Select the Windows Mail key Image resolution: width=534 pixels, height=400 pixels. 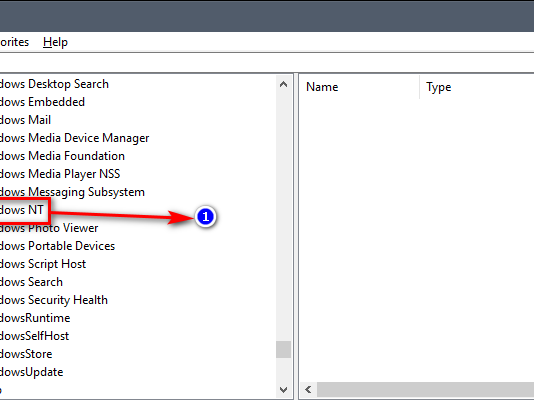pos(26,120)
